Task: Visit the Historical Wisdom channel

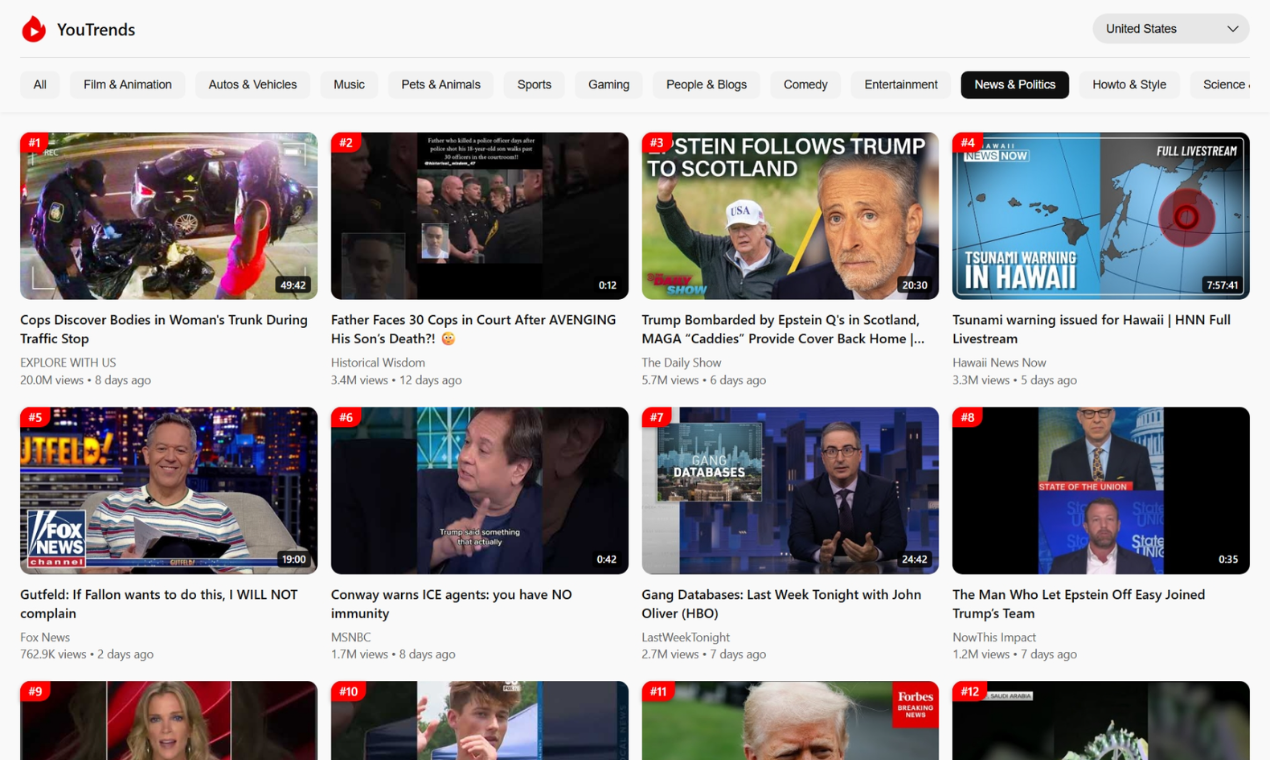Action: click(378, 363)
